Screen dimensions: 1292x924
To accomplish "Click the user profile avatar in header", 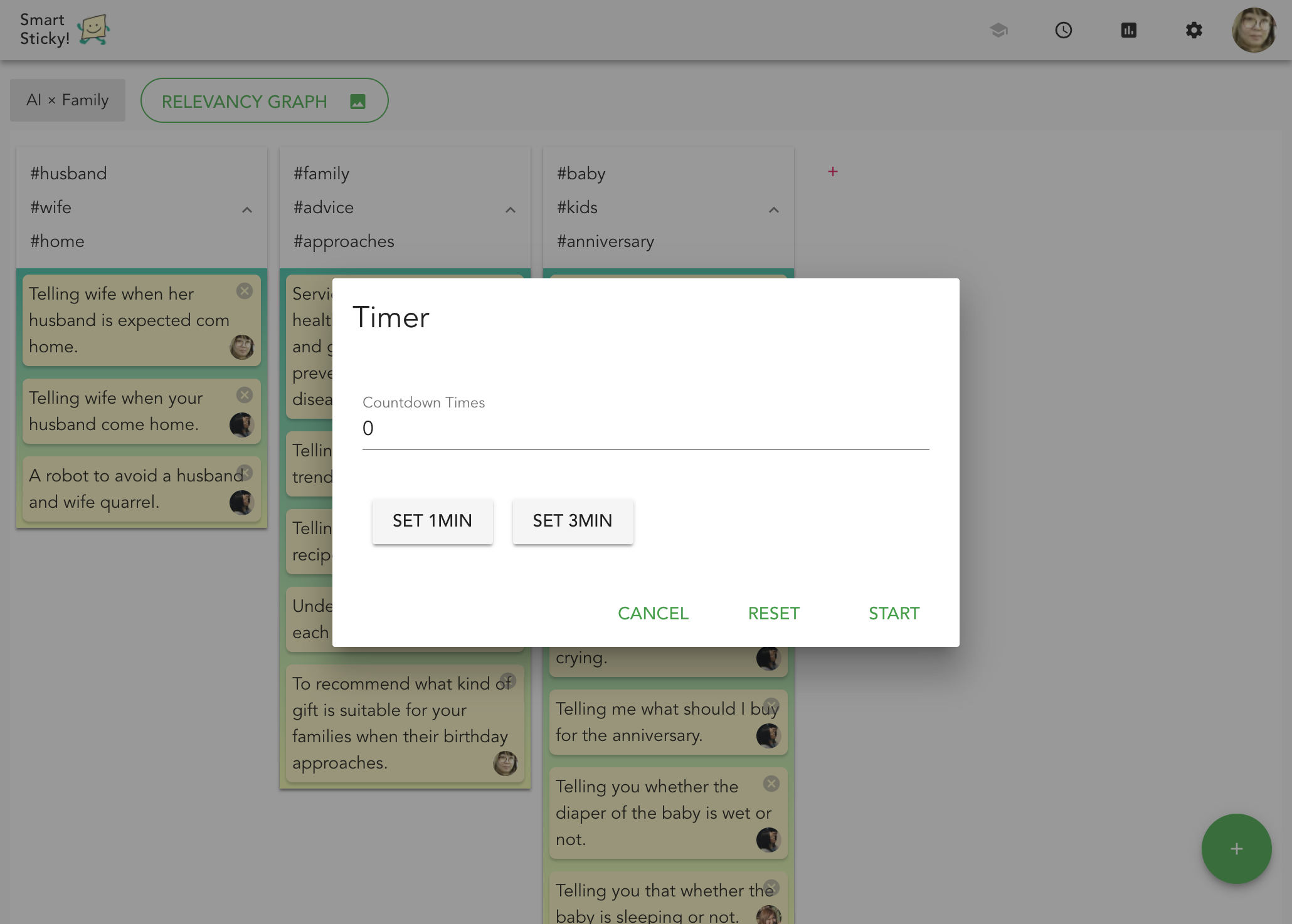I will [1254, 30].
